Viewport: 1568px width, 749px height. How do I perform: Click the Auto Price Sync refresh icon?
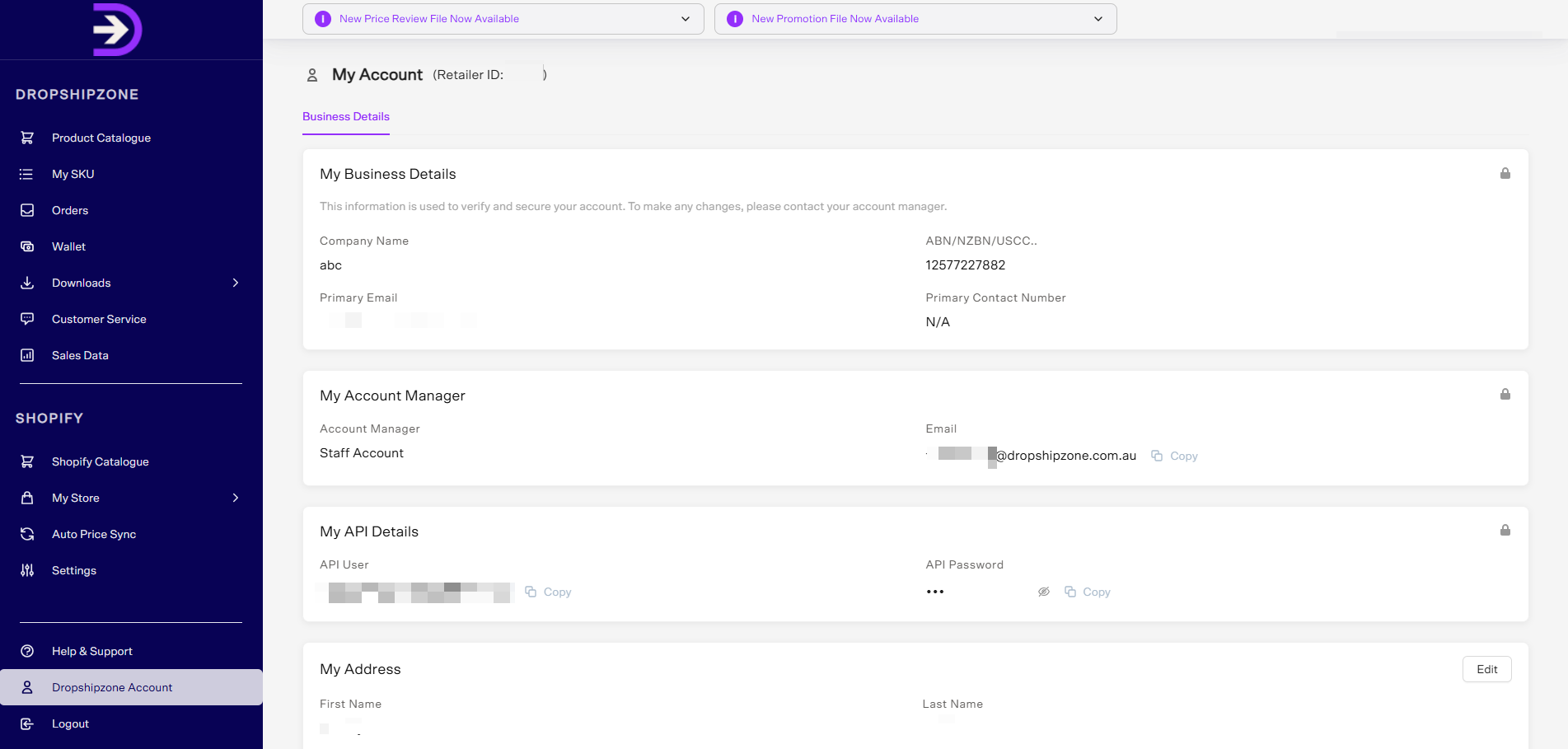point(27,534)
